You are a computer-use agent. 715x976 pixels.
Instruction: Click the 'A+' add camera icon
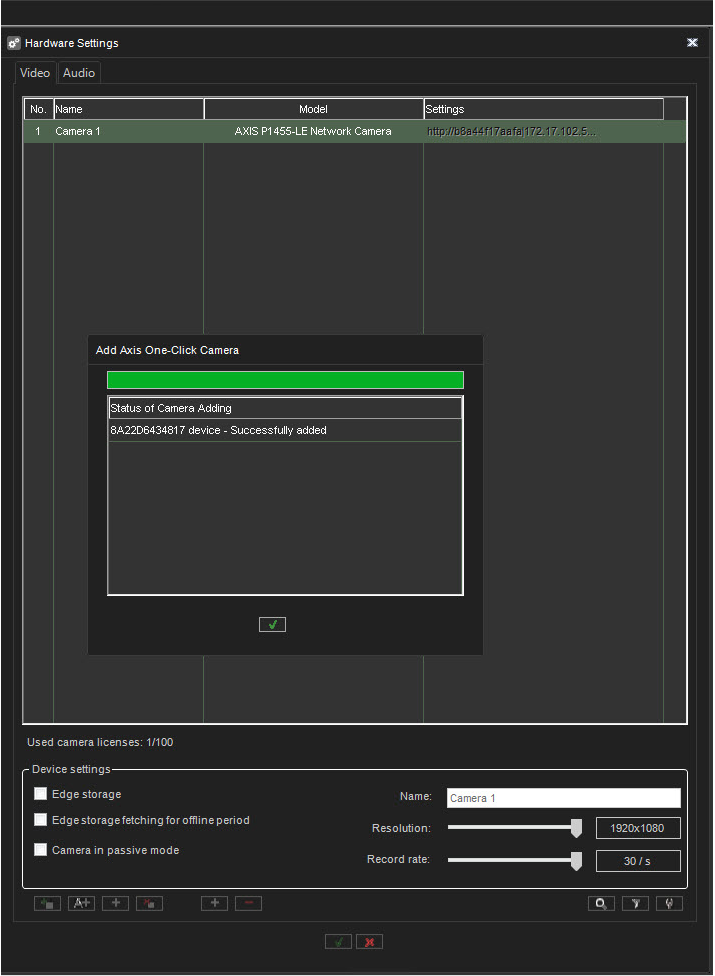(x=81, y=903)
